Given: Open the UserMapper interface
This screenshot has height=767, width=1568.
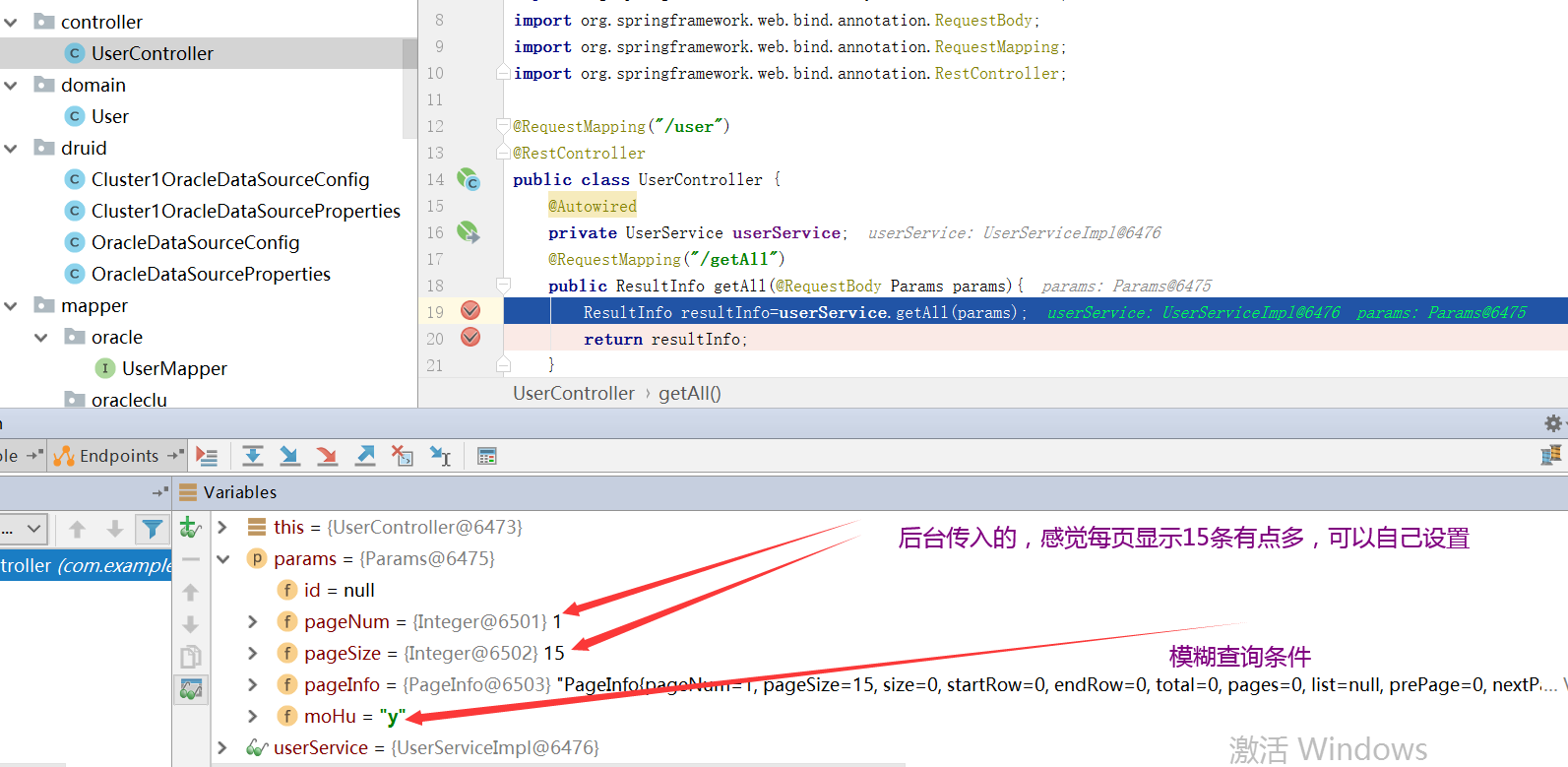Looking at the screenshot, I should tap(174, 368).
